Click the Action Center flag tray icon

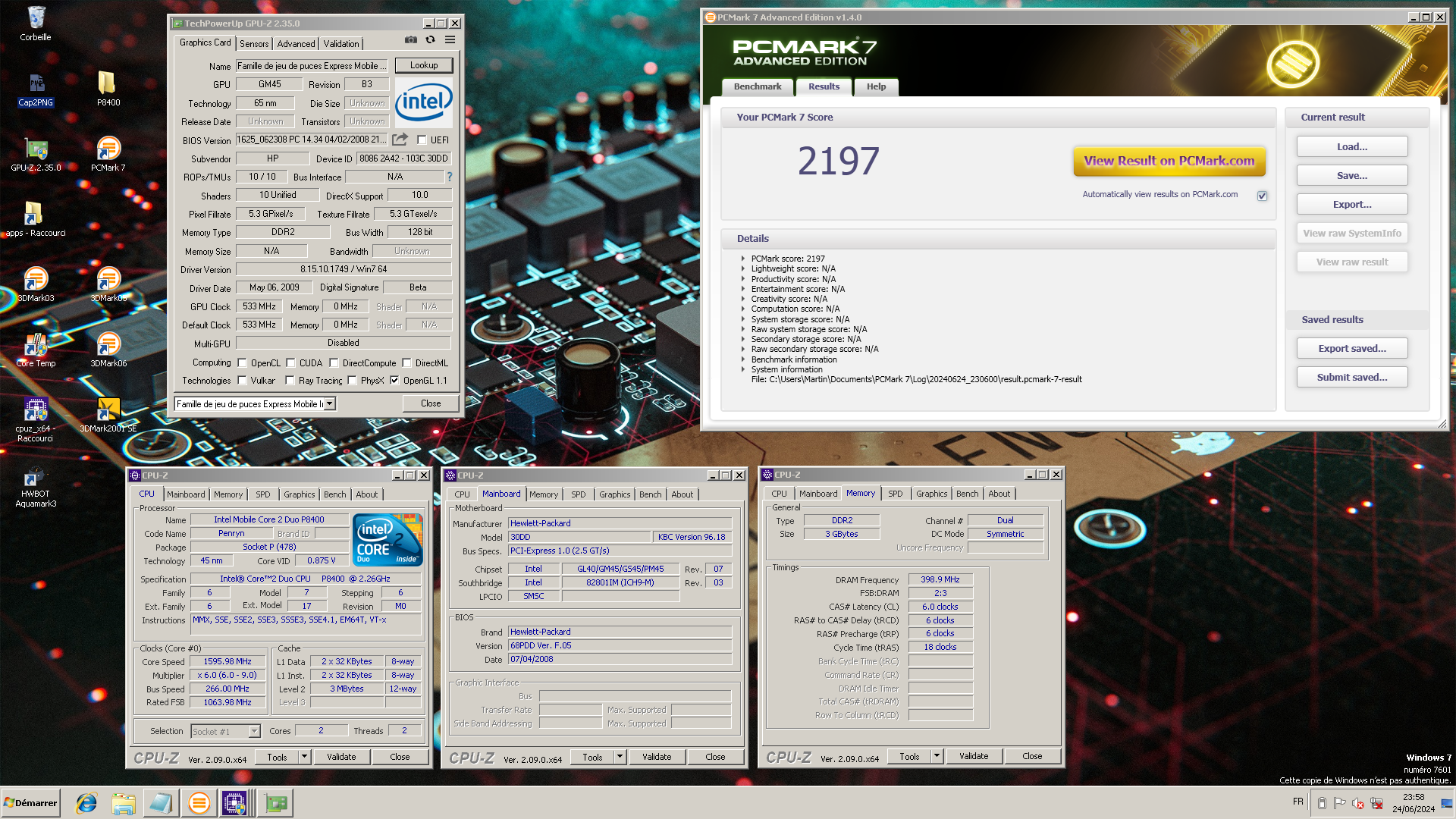[x=1340, y=803]
